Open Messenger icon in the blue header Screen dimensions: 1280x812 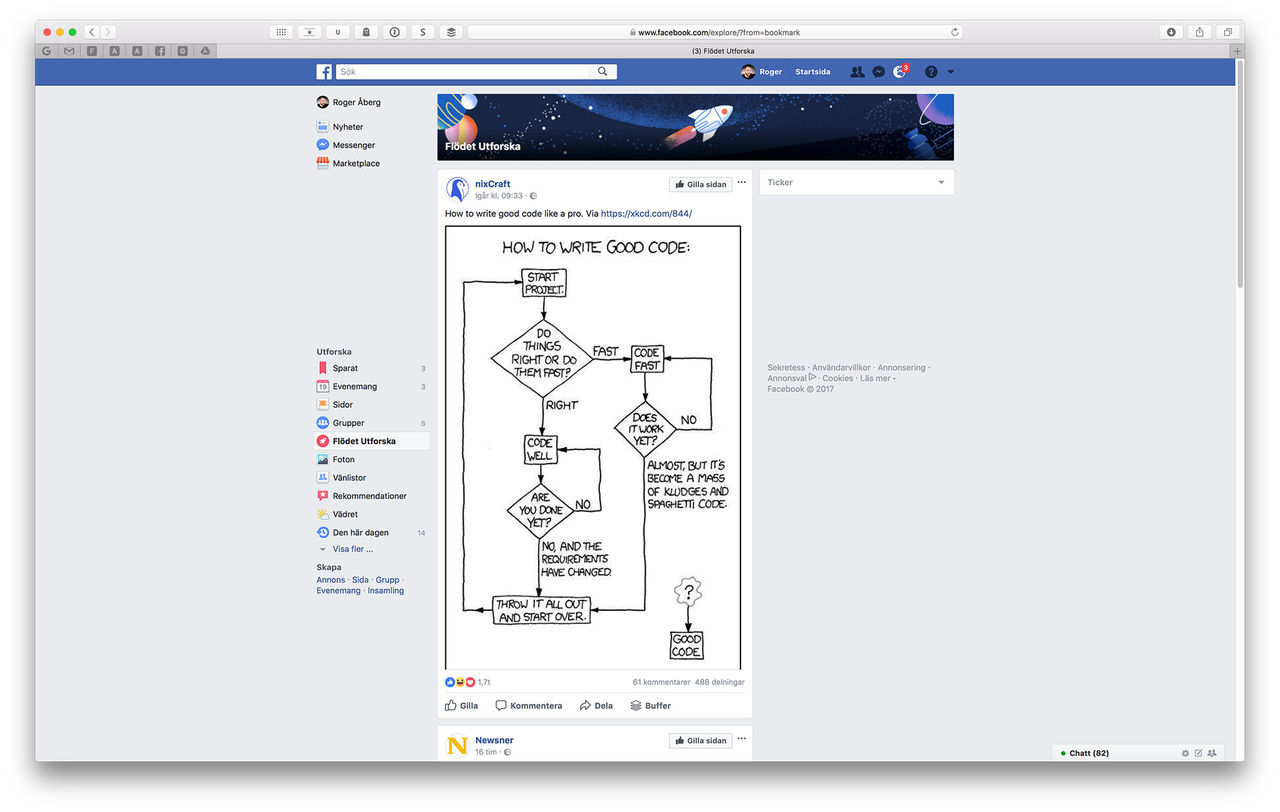[878, 72]
